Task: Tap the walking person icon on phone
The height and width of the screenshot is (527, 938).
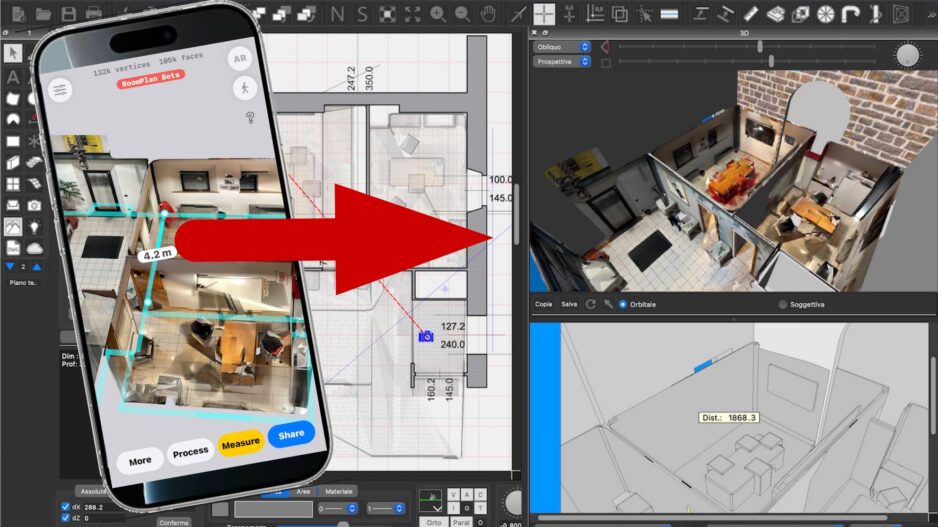Action: 243,88
